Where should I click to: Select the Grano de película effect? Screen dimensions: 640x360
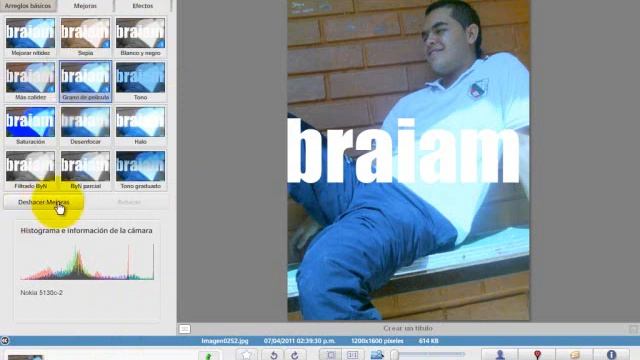[x=85, y=81]
